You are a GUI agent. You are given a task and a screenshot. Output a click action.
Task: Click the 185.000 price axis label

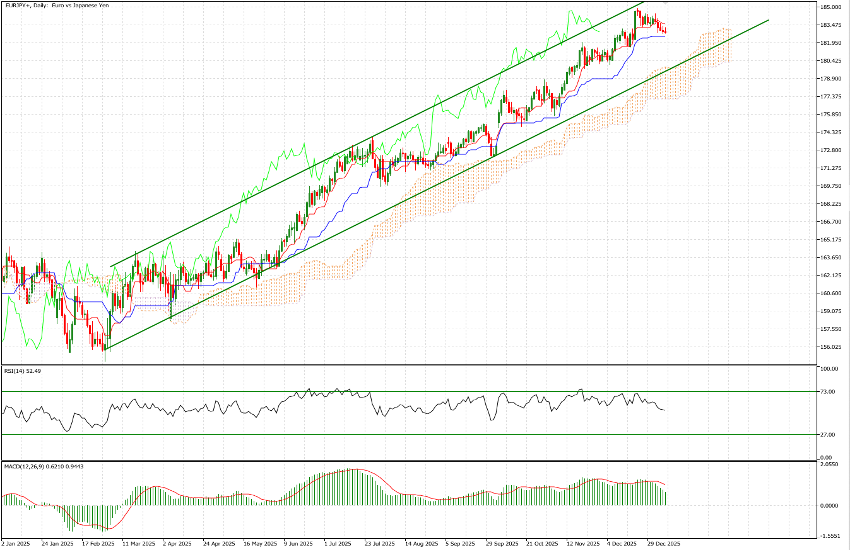point(828,7)
